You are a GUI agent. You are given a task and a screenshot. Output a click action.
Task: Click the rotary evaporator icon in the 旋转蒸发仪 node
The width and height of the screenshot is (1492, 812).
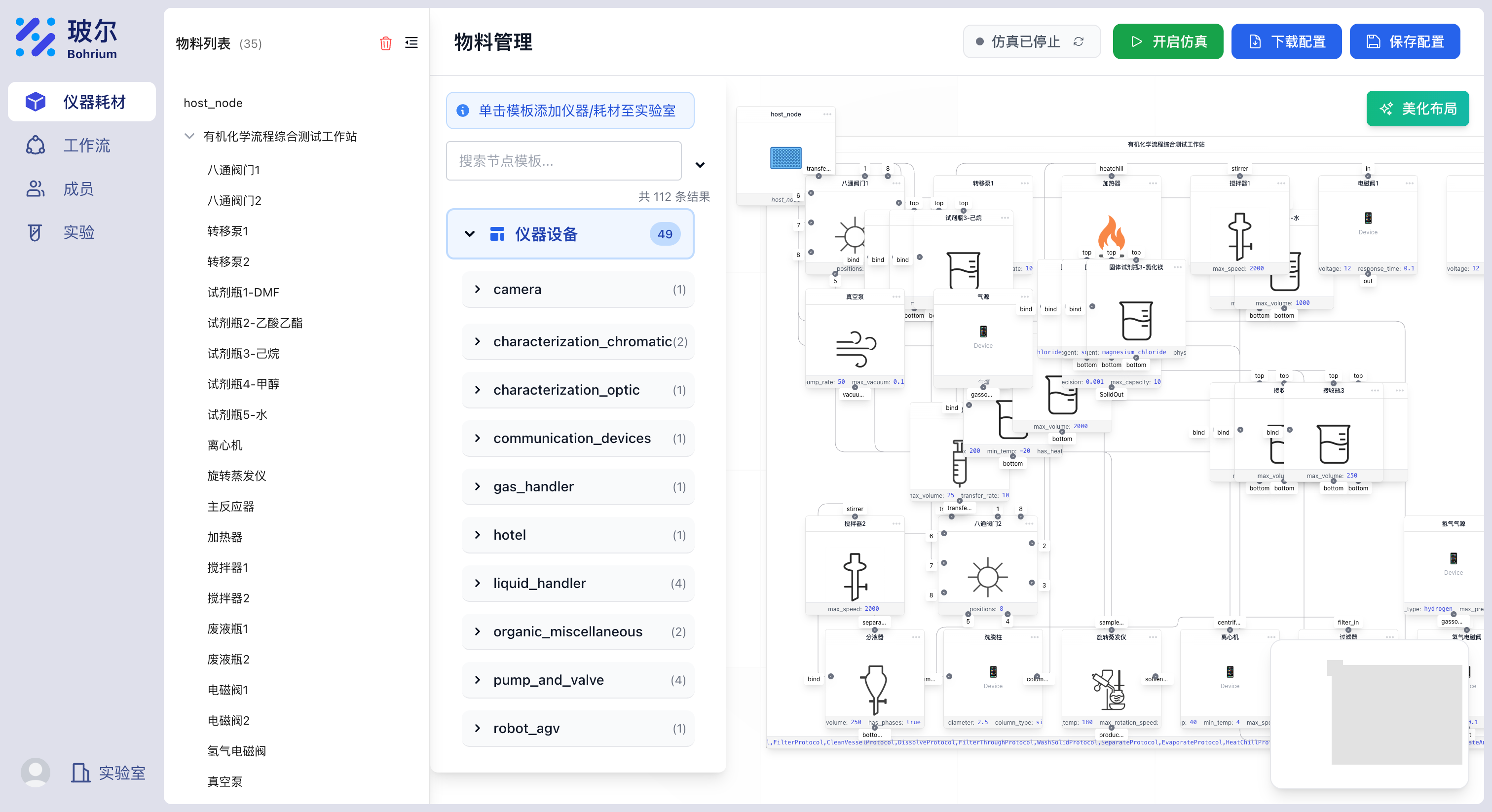1109,689
